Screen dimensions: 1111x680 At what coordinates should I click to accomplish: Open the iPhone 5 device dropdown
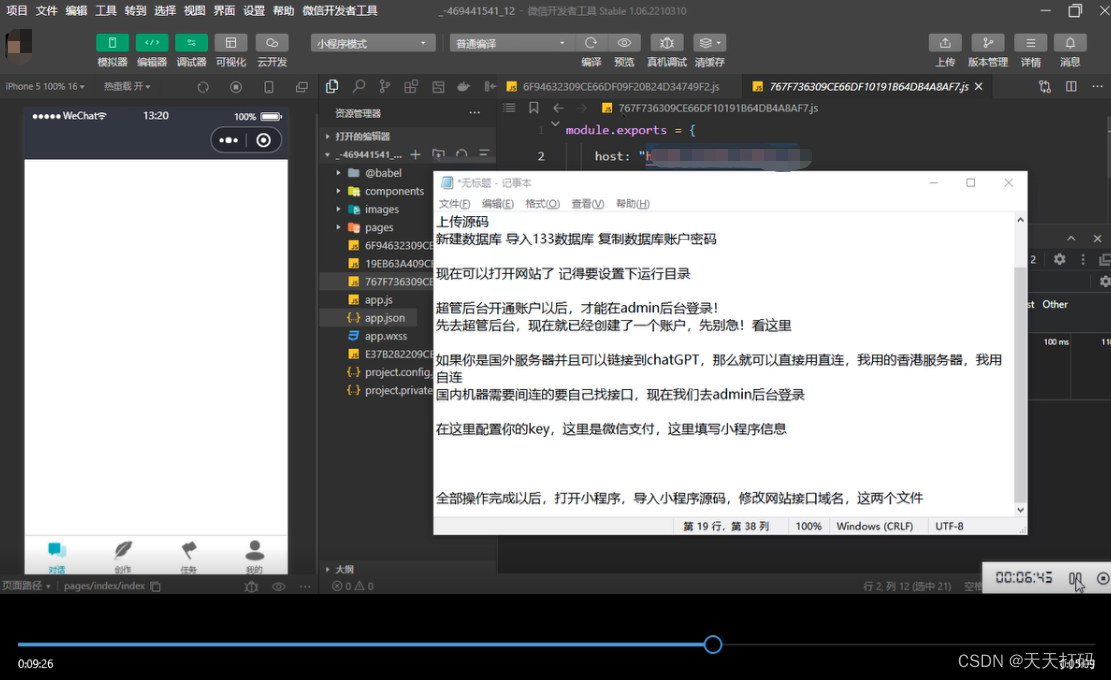(x=45, y=86)
